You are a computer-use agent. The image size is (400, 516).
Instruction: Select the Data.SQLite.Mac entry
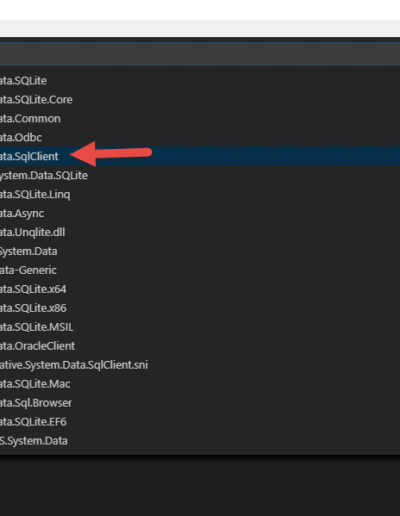pyautogui.click(x=200, y=384)
